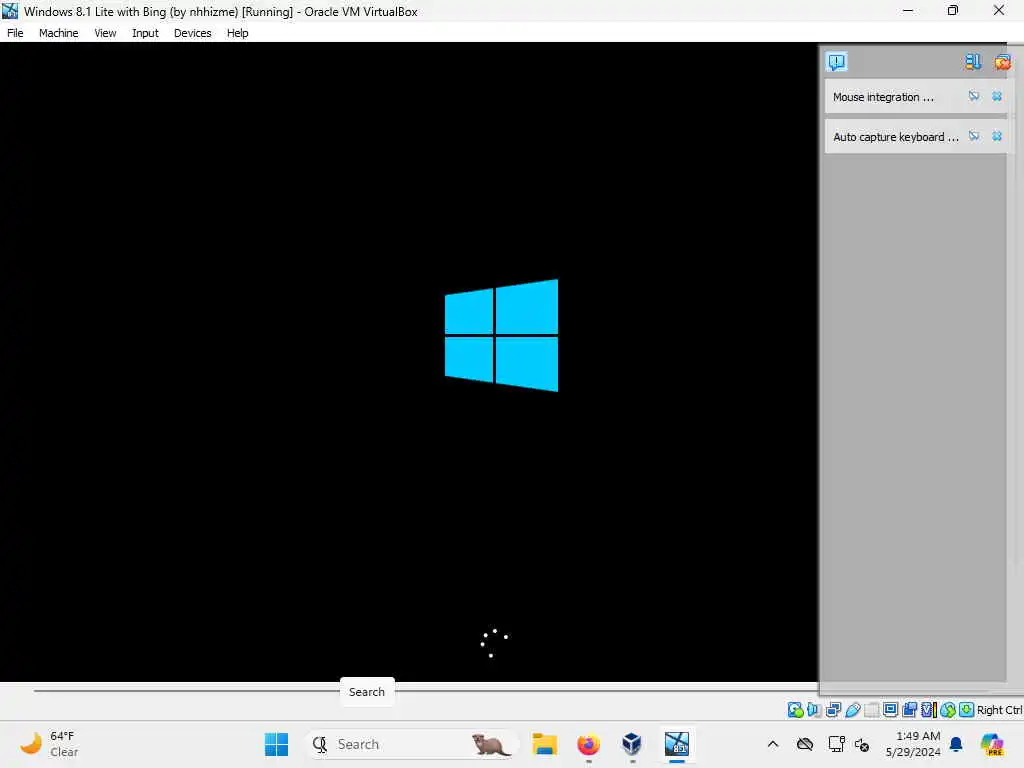Show hidden system tray icons chevron
Screen dimensions: 1024x768
[x=773, y=744]
